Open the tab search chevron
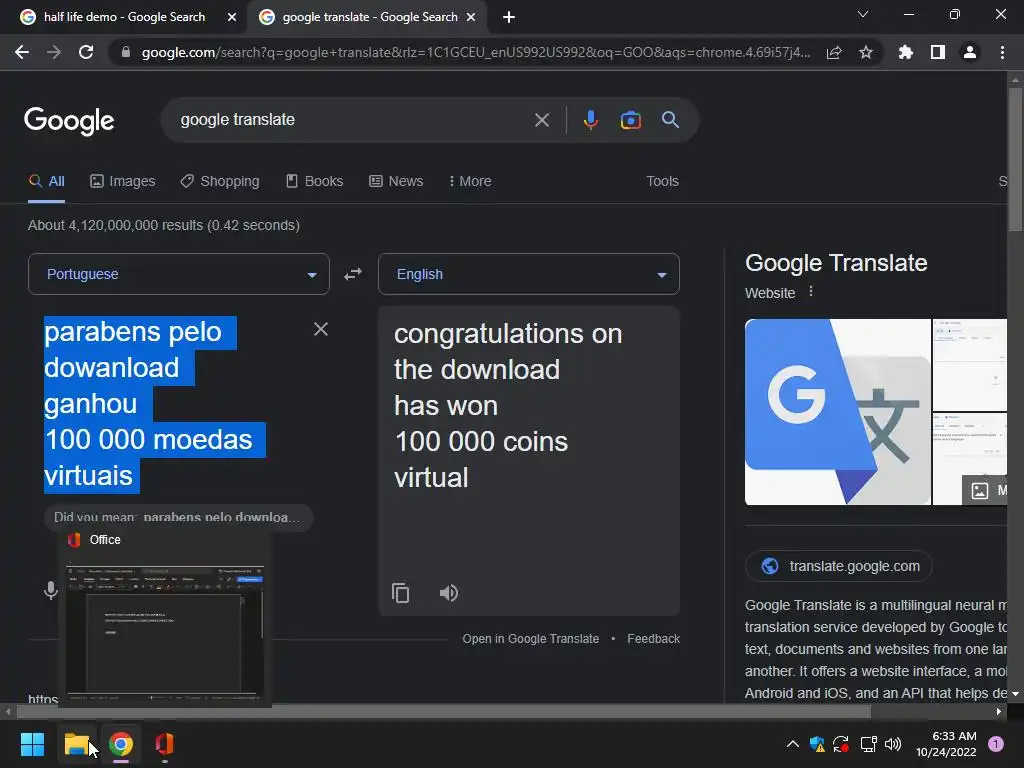The image size is (1024, 768). [x=863, y=14]
